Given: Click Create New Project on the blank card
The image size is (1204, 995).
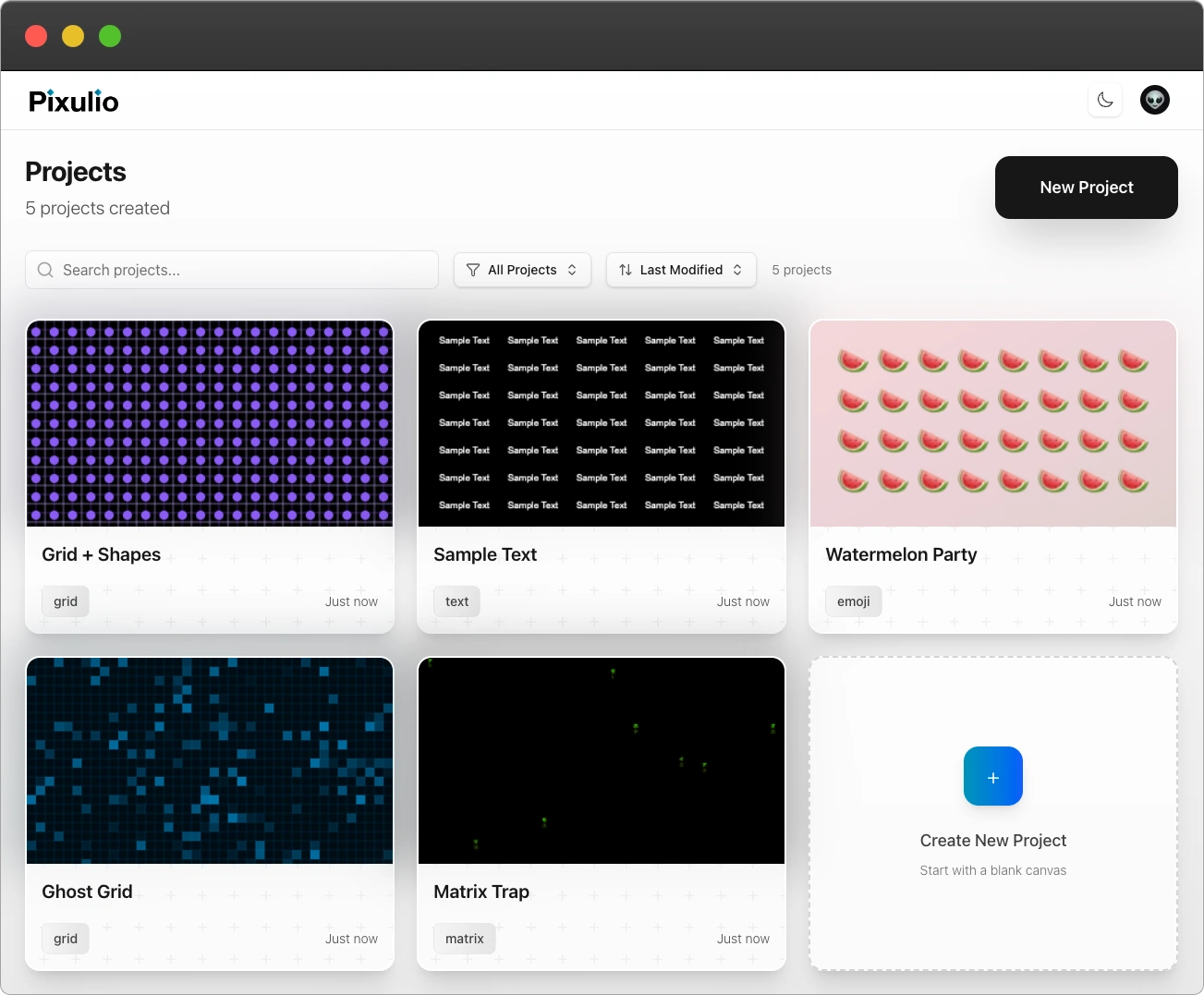Looking at the screenshot, I should click(992, 841).
